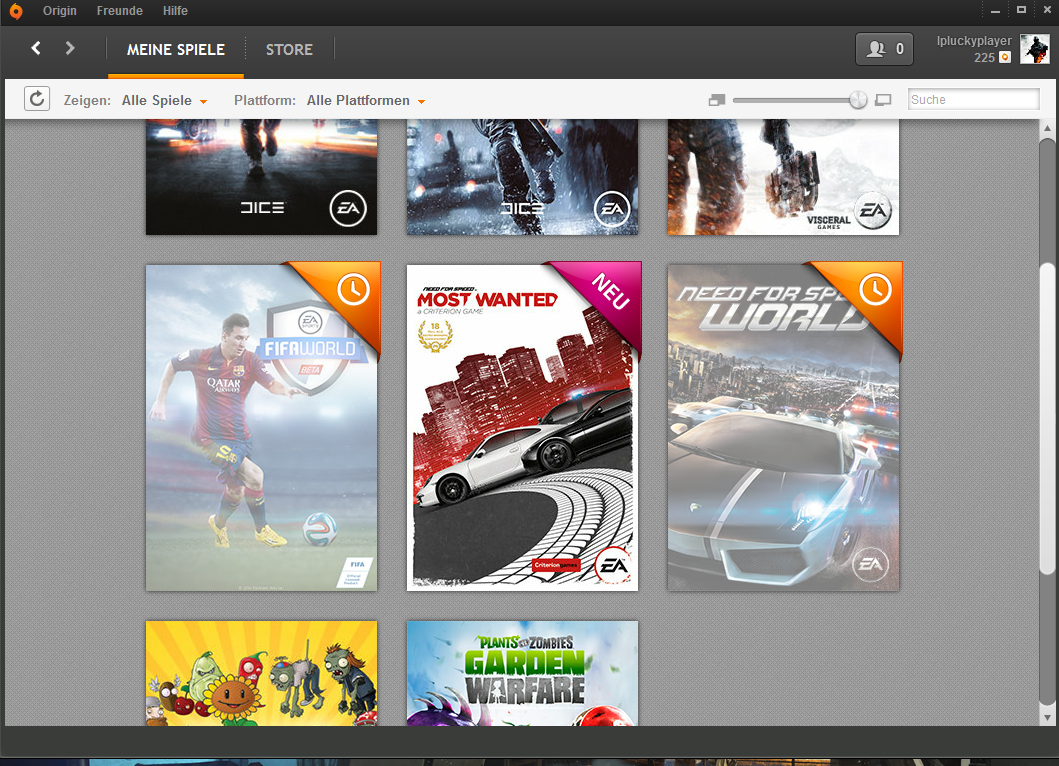This screenshot has width=1059, height=766.
Task: Open the Freunde menu
Action: [119, 11]
